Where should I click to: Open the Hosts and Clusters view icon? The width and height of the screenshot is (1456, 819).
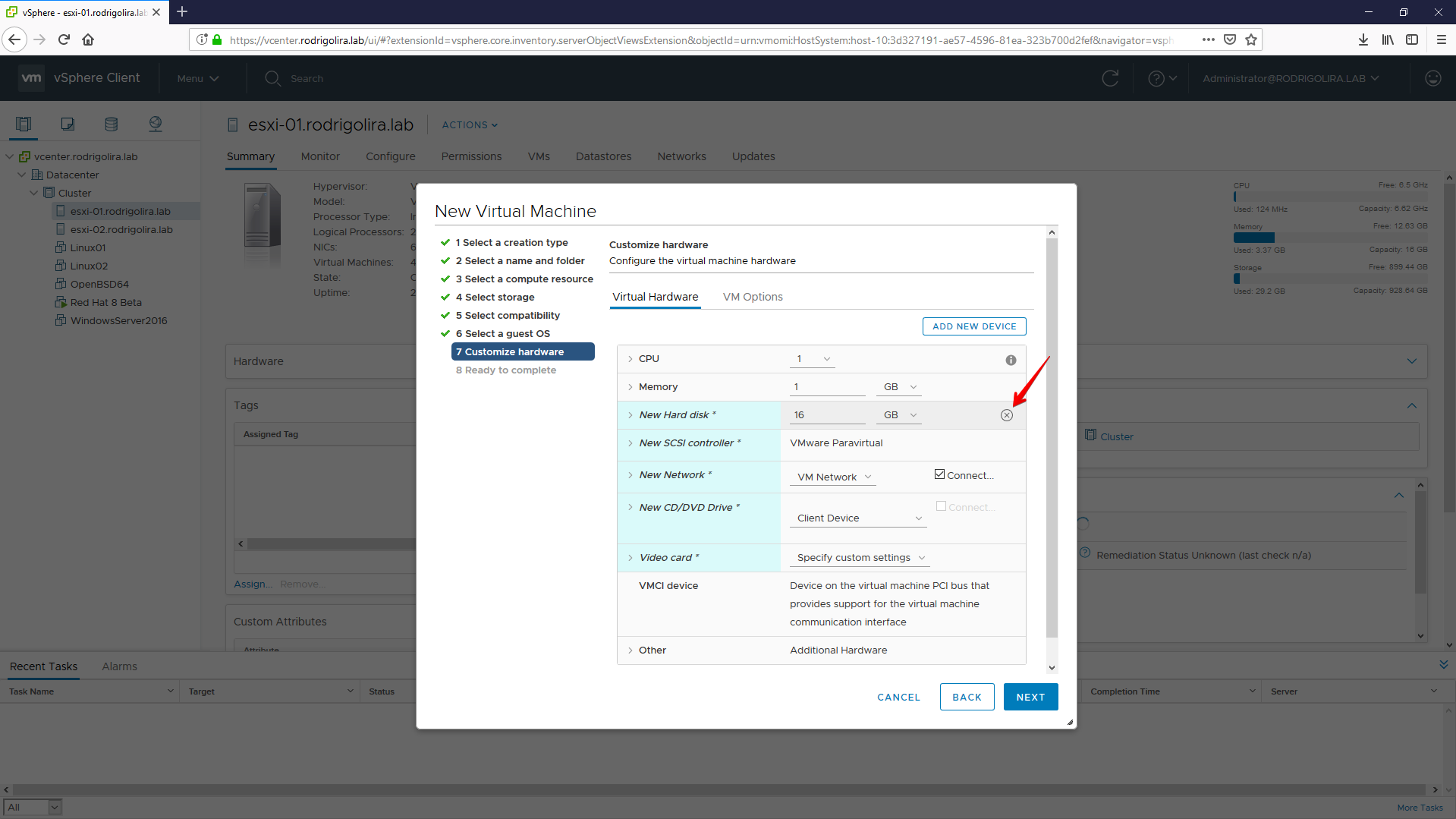point(24,124)
